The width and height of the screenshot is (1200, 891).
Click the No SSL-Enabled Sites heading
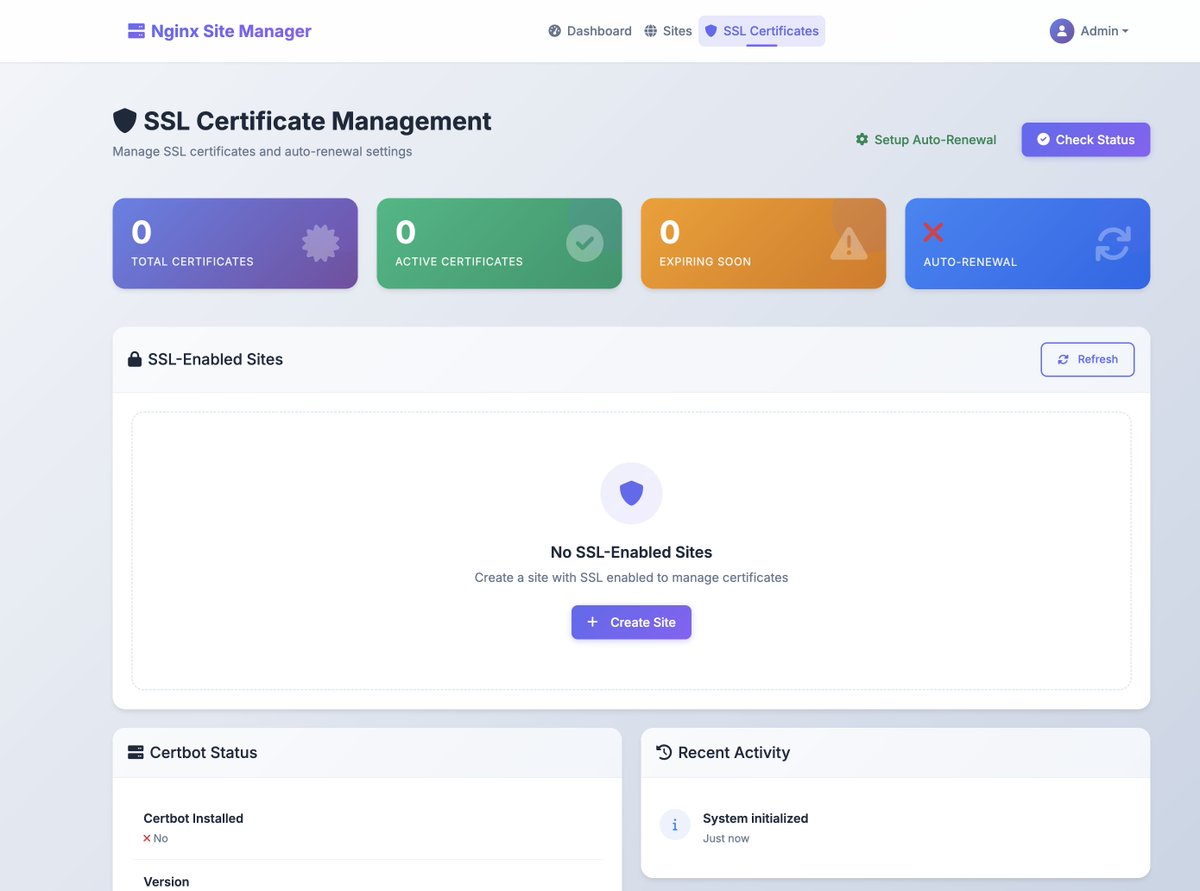[x=631, y=552]
